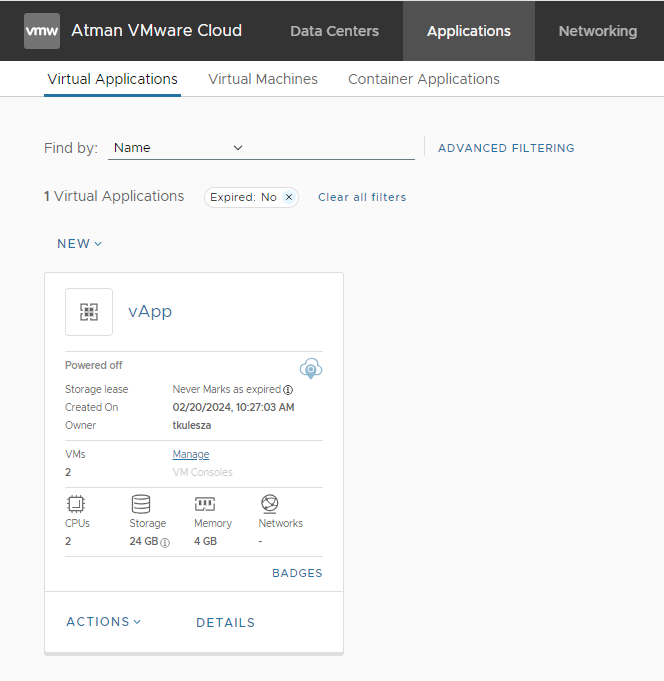The height and width of the screenshot is (681, 664).
Task: Open the Find by Name dropdown
Action: [x=178, y=148]
